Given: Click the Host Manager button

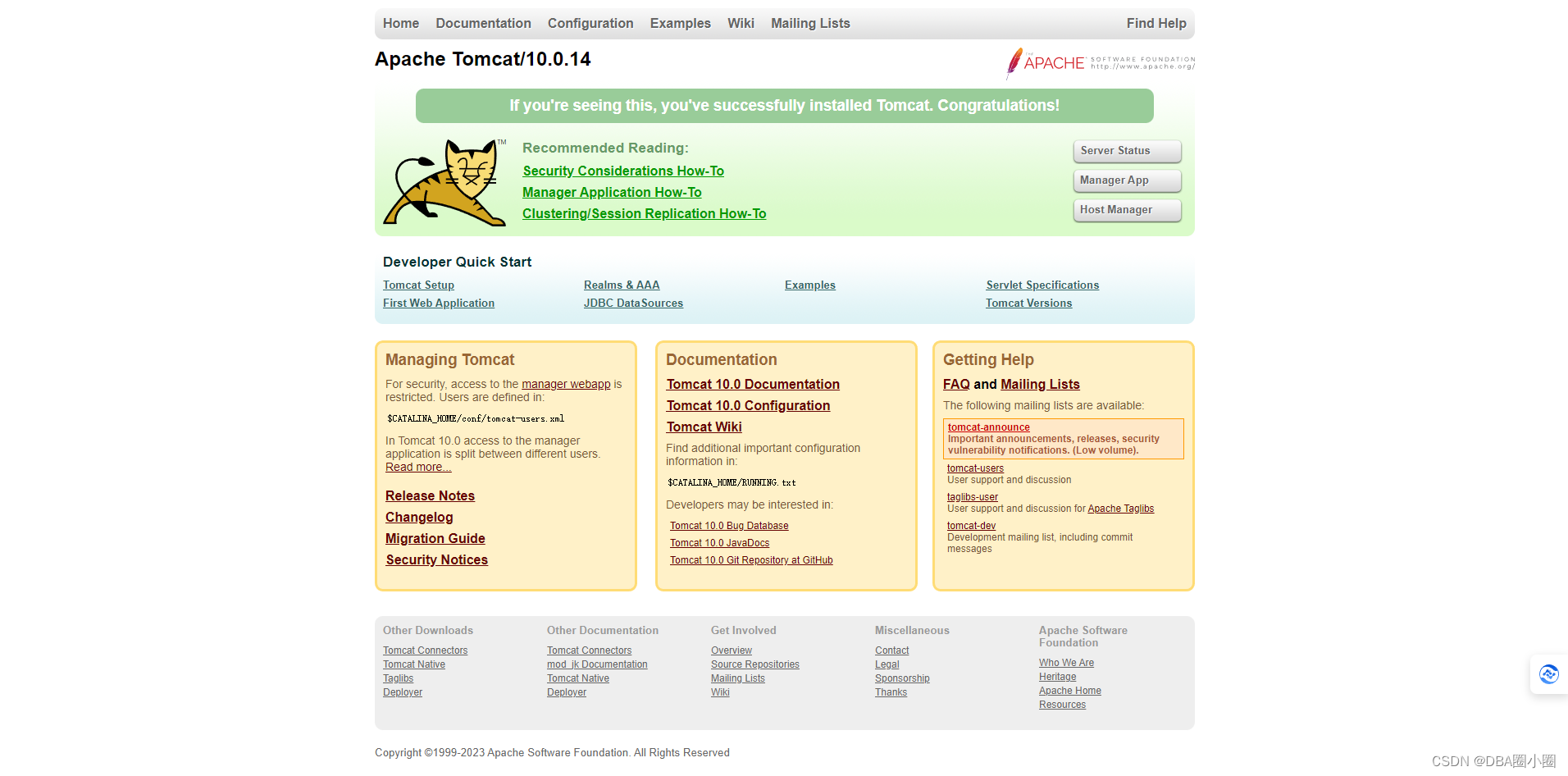Looking at the screenshot, I should 1128,210.
